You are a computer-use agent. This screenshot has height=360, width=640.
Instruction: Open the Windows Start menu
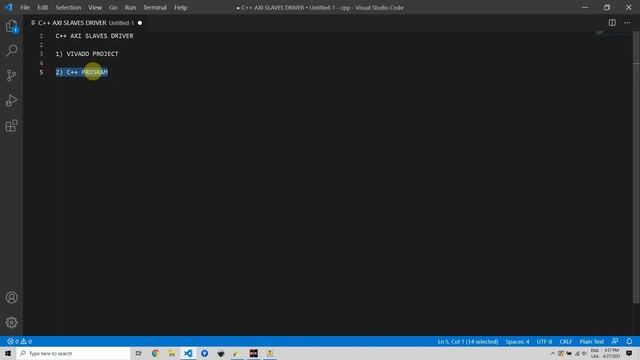8,353
